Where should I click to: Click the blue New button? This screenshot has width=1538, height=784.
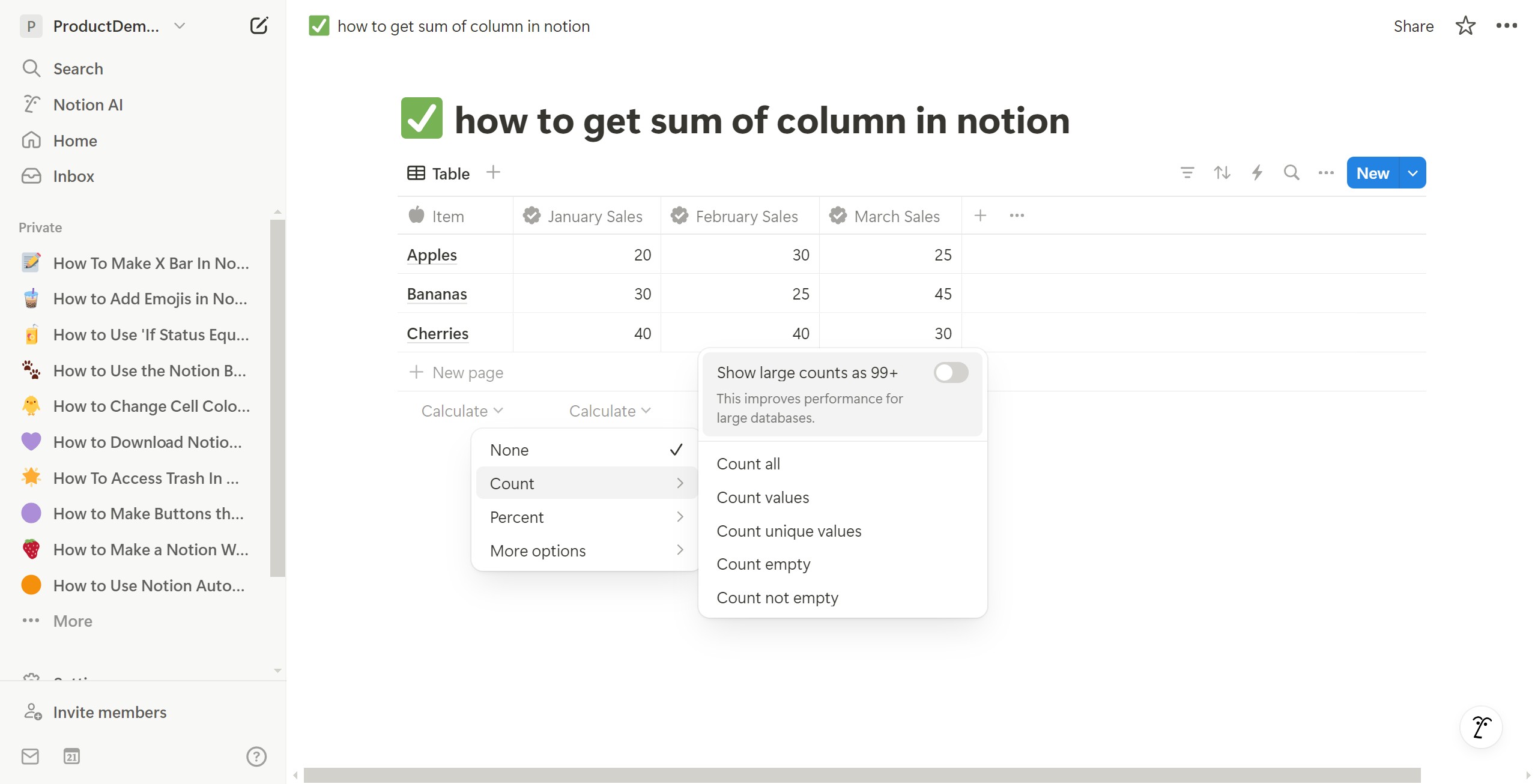tap(1373, 173)
